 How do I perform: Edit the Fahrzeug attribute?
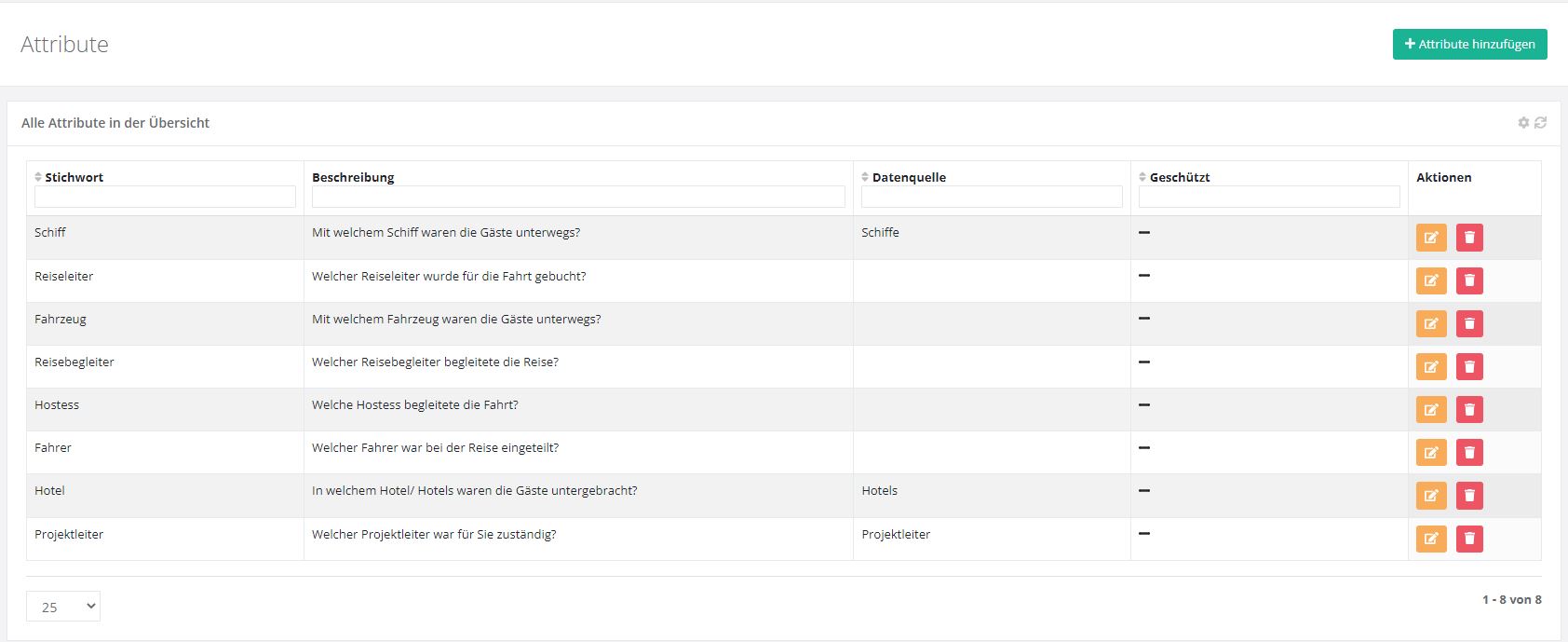click(x=1431, y=323)
